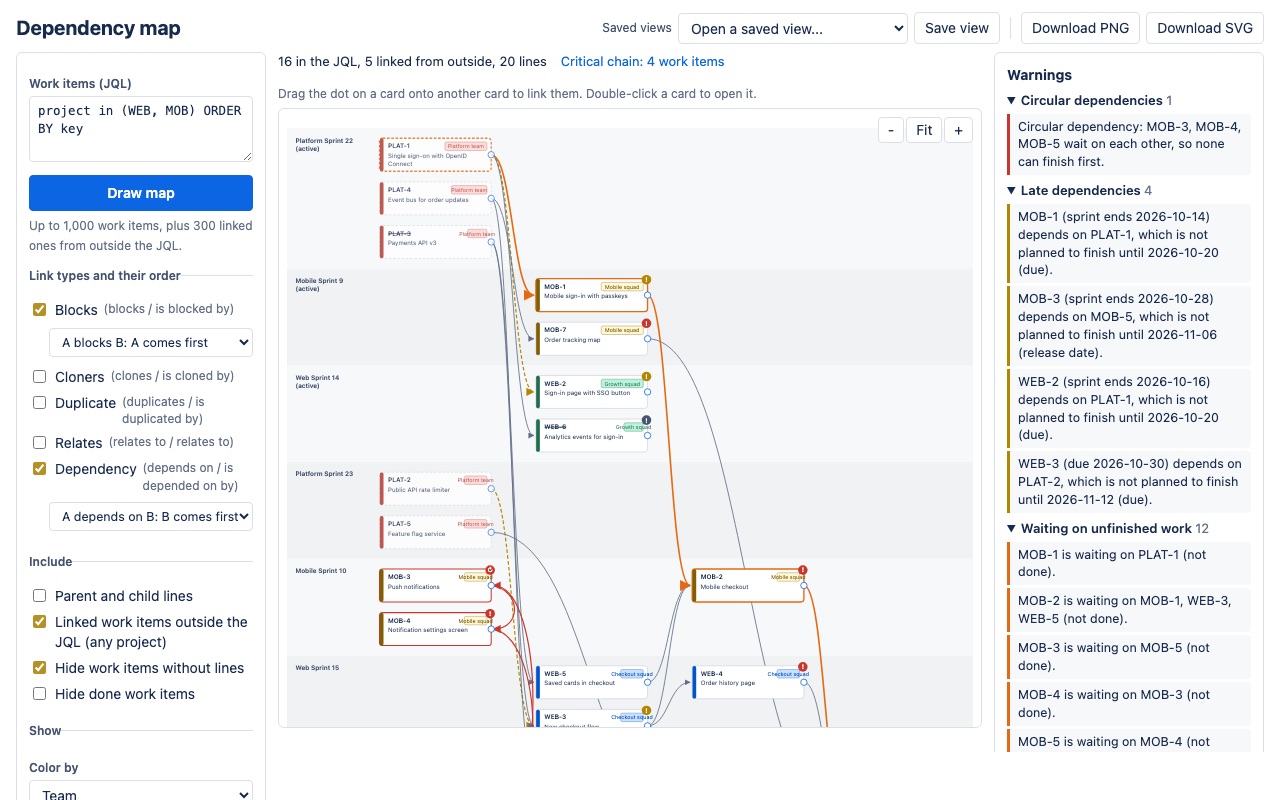Enable Parent and child lines checkbox
Viewport: 1280px width, 800px height.
(x=40, y=596)
